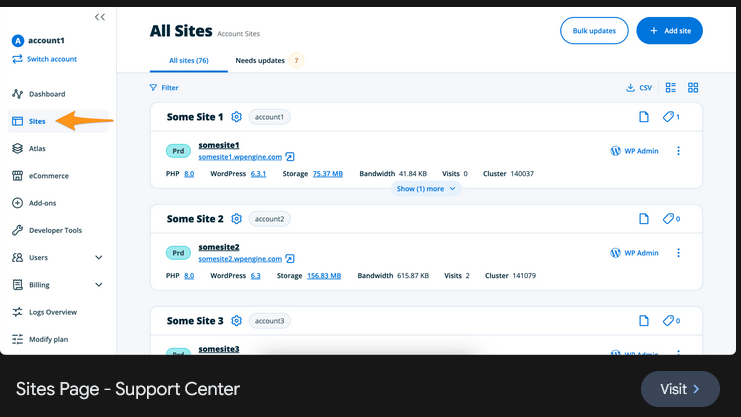Screen dimensions: 741x417
Task: Click the Prd badge for somesite2
Action: tap(178, 253)
